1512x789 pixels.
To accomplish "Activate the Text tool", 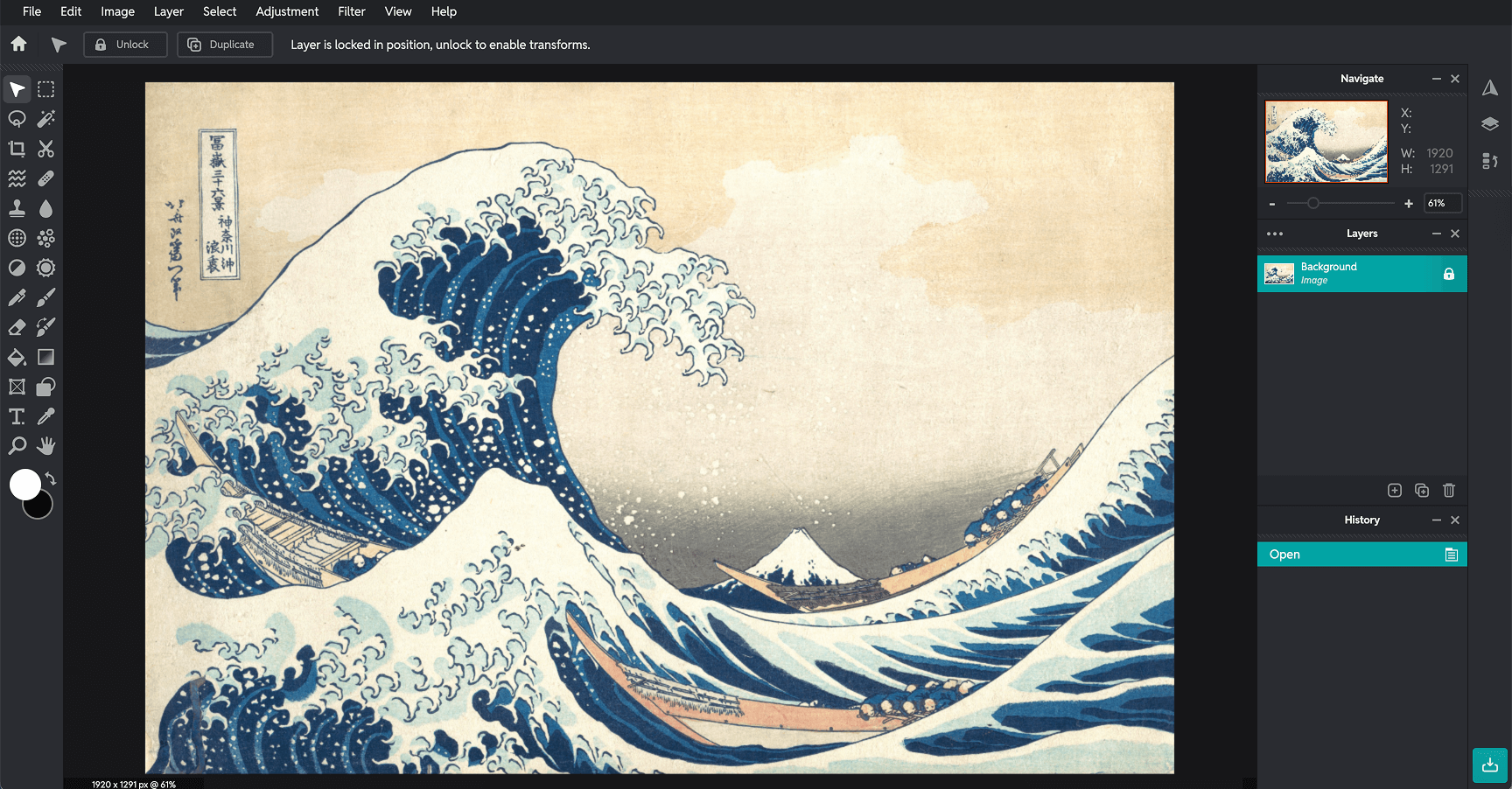I will [17, 416].
